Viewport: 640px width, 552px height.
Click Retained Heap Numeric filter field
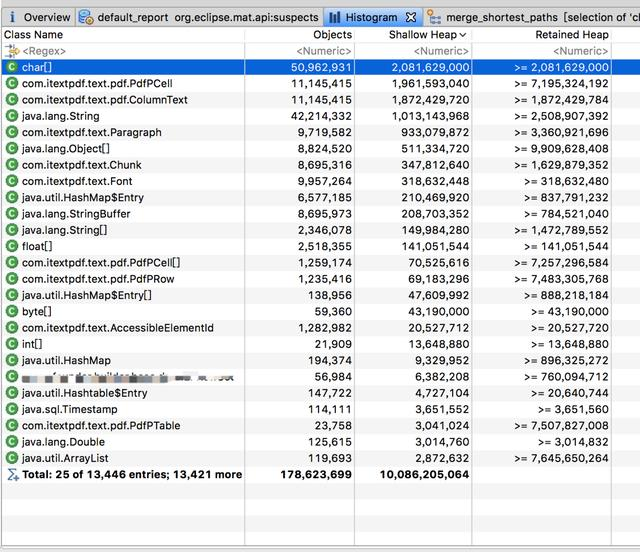[x=542, y=51]
